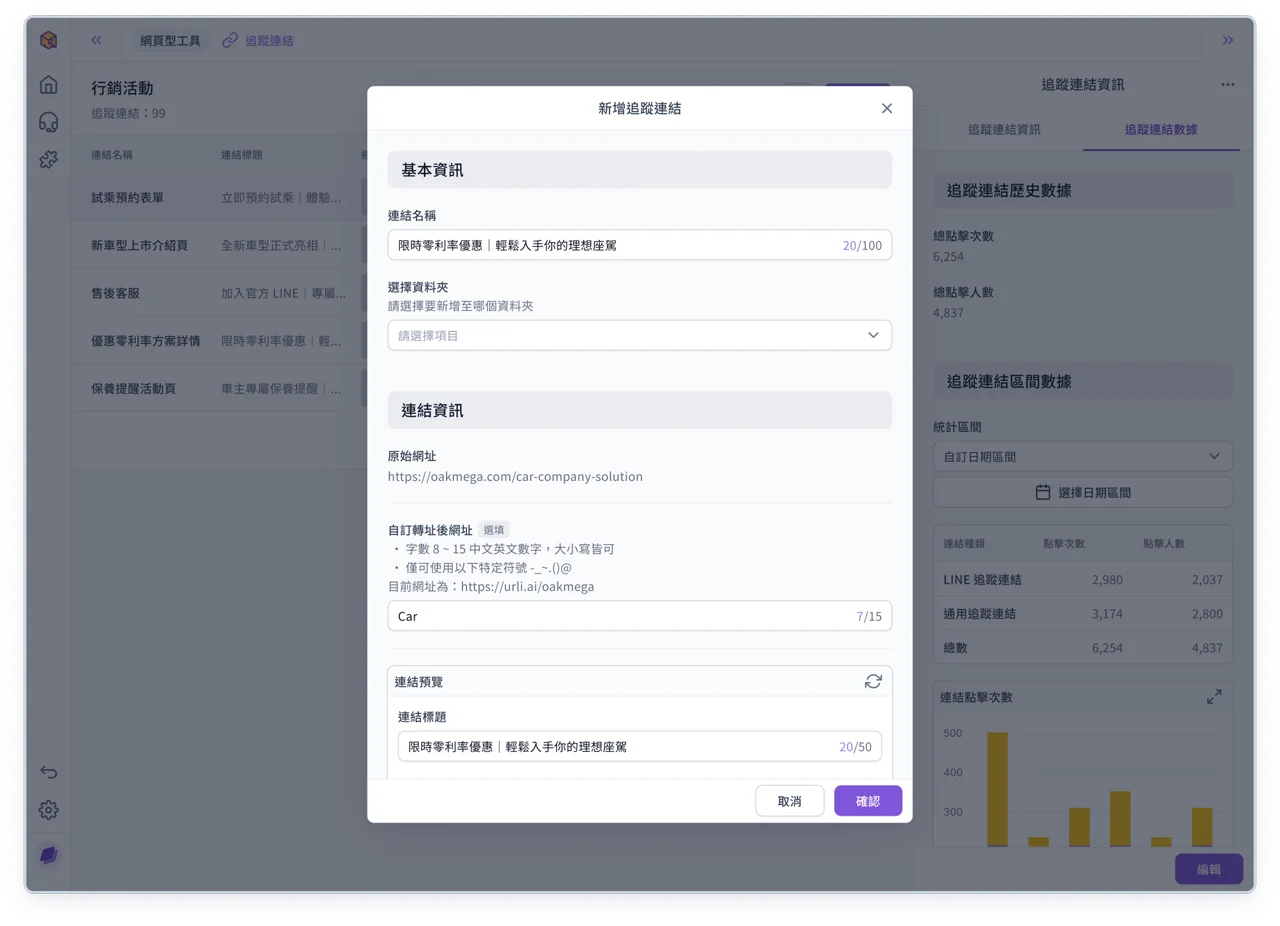Open the 自訂日期區間 dropdown
This screenshot has width=1280, height=926.
pyautogui.click(x=1082, y=456)
